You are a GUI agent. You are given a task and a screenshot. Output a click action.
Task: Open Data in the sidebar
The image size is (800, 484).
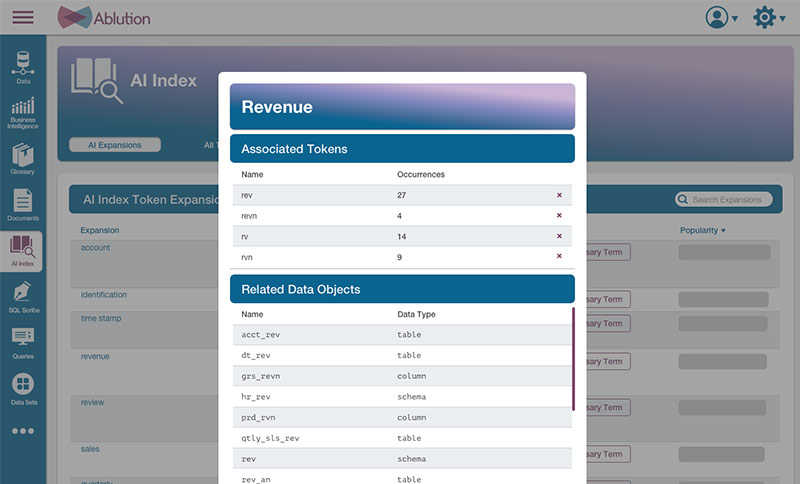coord(23,67)
